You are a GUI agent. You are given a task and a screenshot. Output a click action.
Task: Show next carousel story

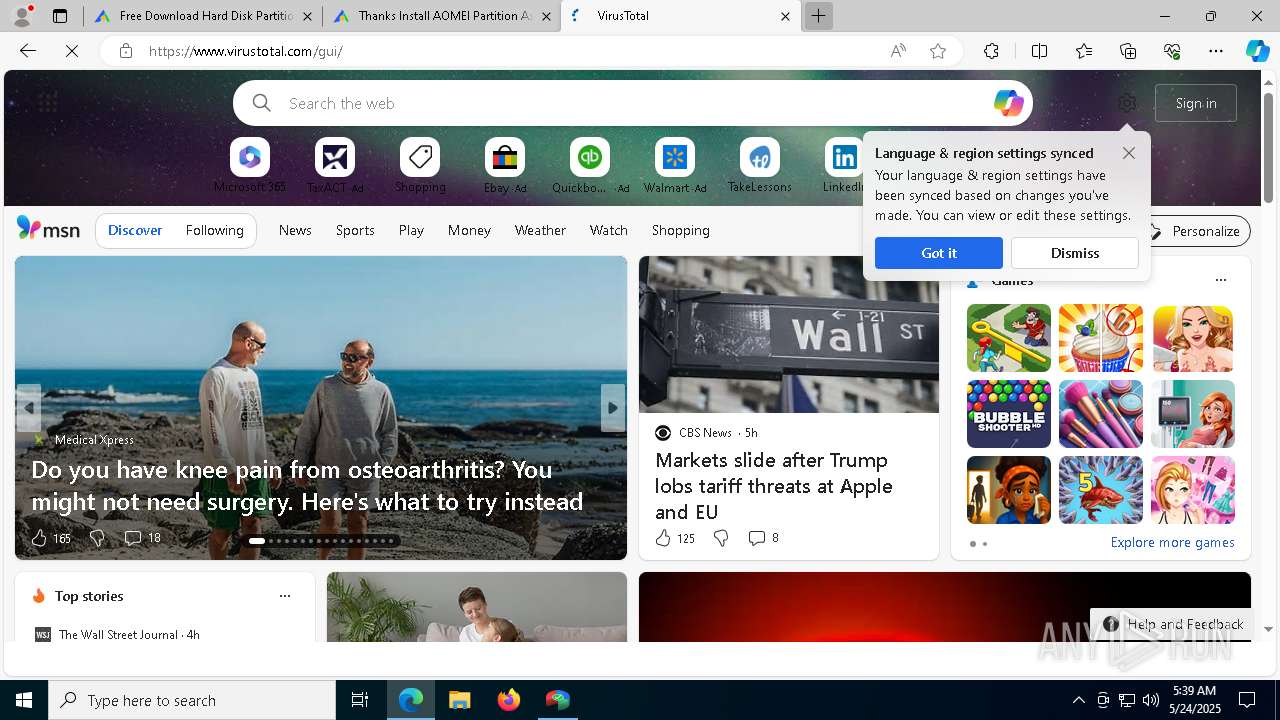[612, 408]
